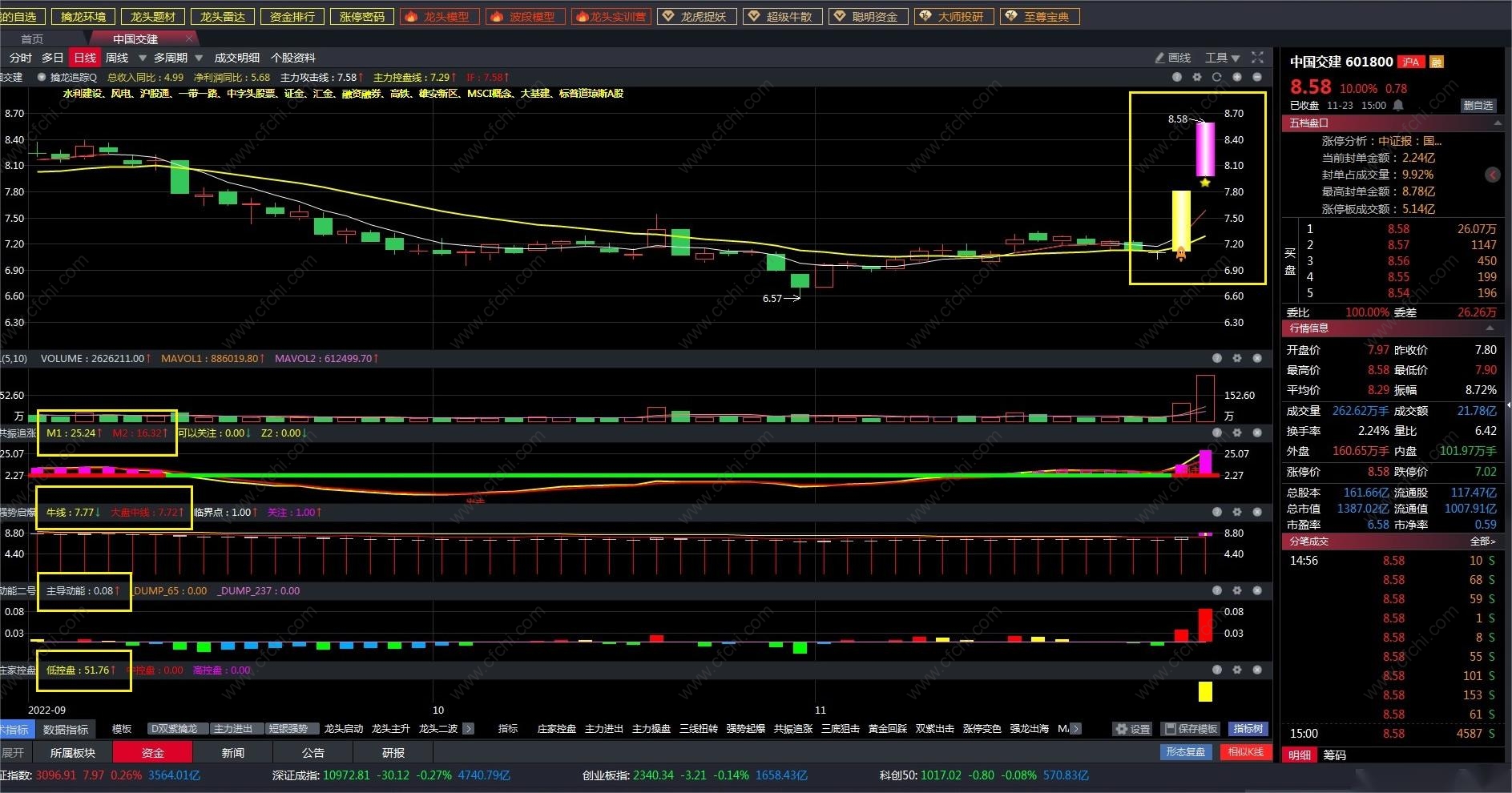Open gear settings for the 庄家控盘 indicator panel
This screenshot has width=1512, height=793.
[x=1237, y=670]
